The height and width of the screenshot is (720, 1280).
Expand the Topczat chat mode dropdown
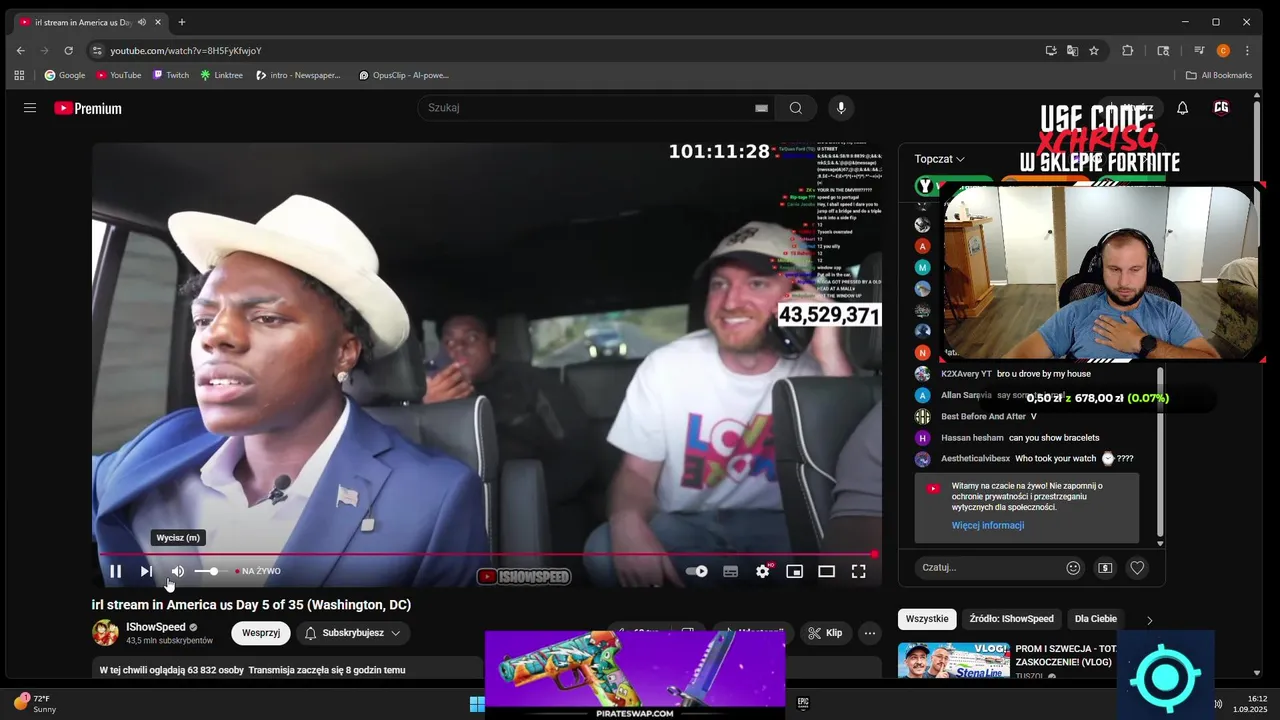click(x=940, y=159)
